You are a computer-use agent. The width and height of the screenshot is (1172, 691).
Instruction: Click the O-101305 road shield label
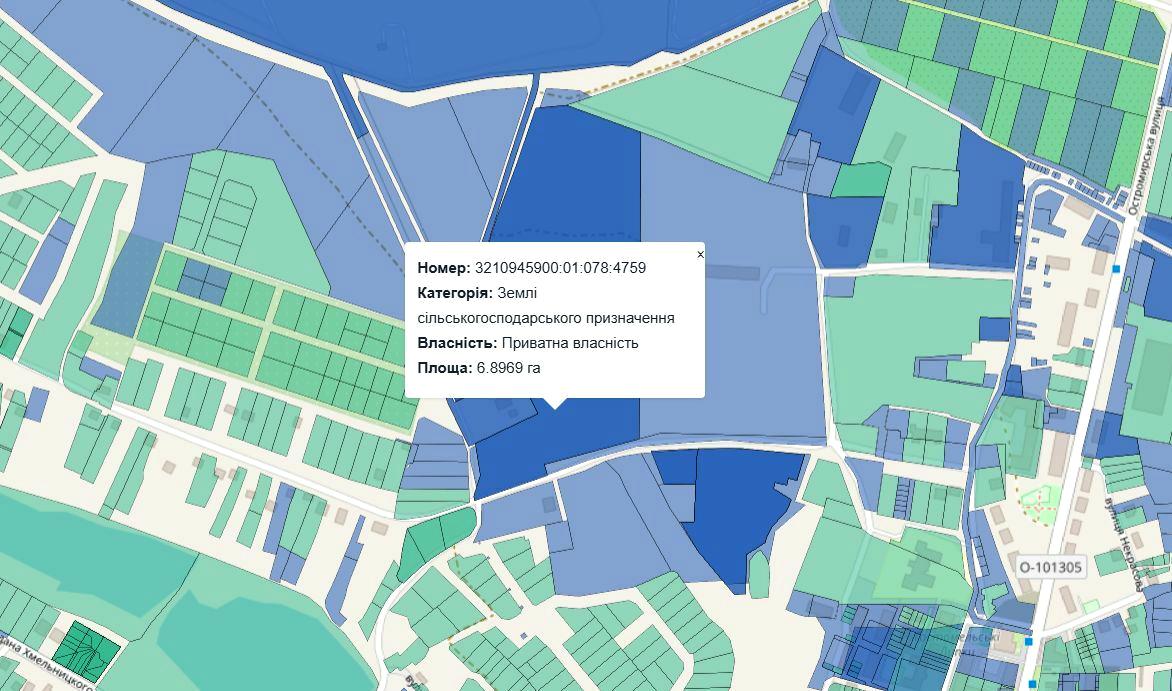tap(1050, 568)
